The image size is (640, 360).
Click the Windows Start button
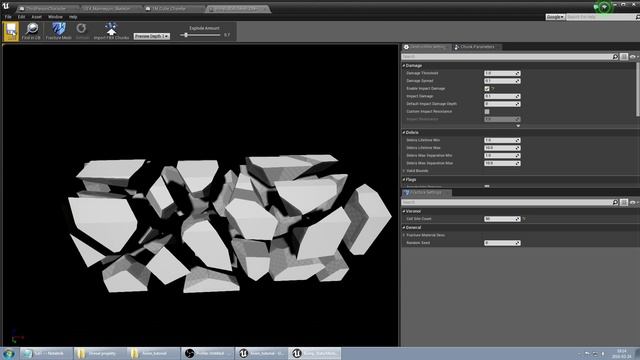8,353
